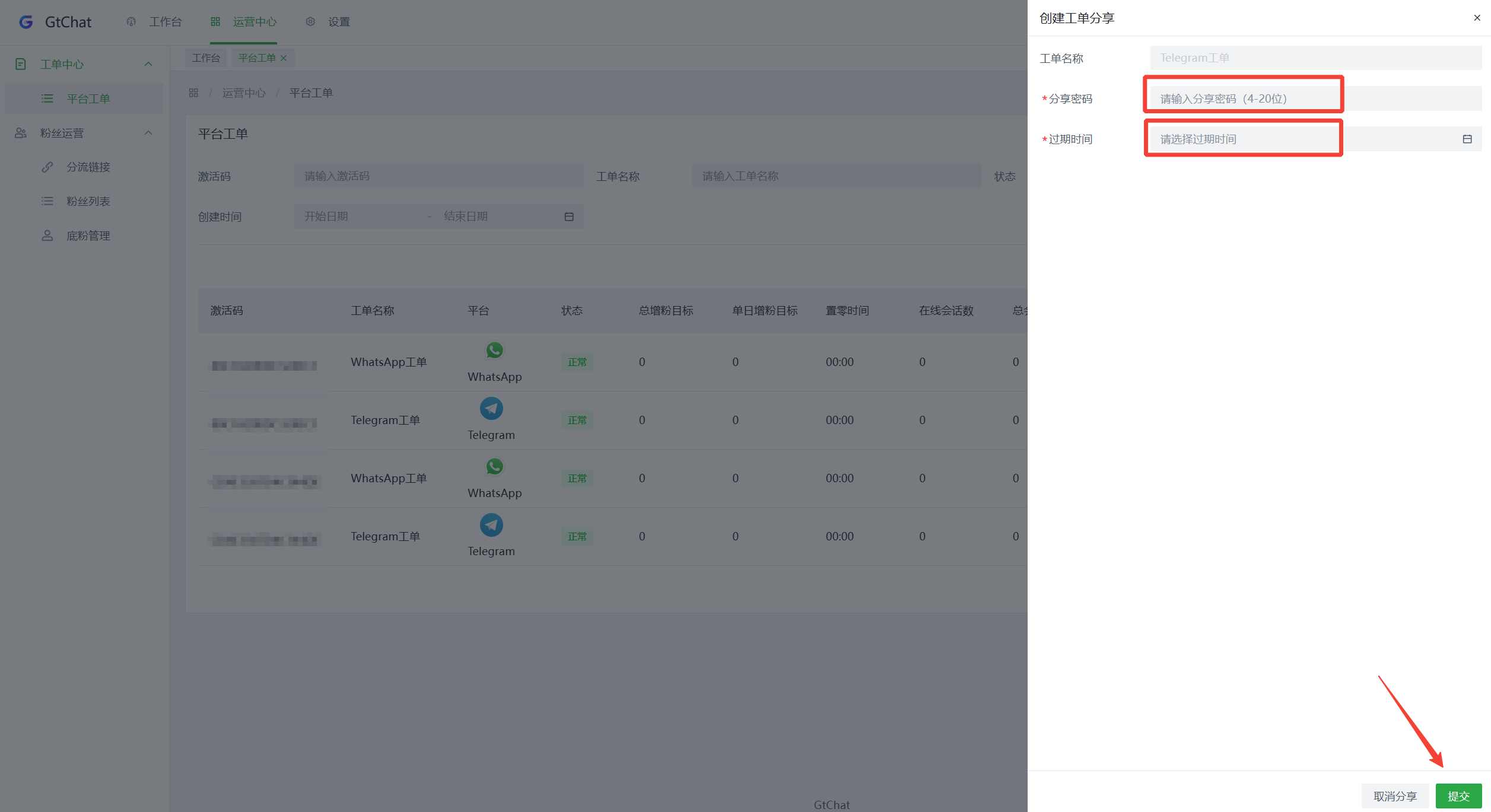This screenshot has height=812, width=1491.
Task: Select 粉丝列表 in the sidebar
Action: point(88,202)
